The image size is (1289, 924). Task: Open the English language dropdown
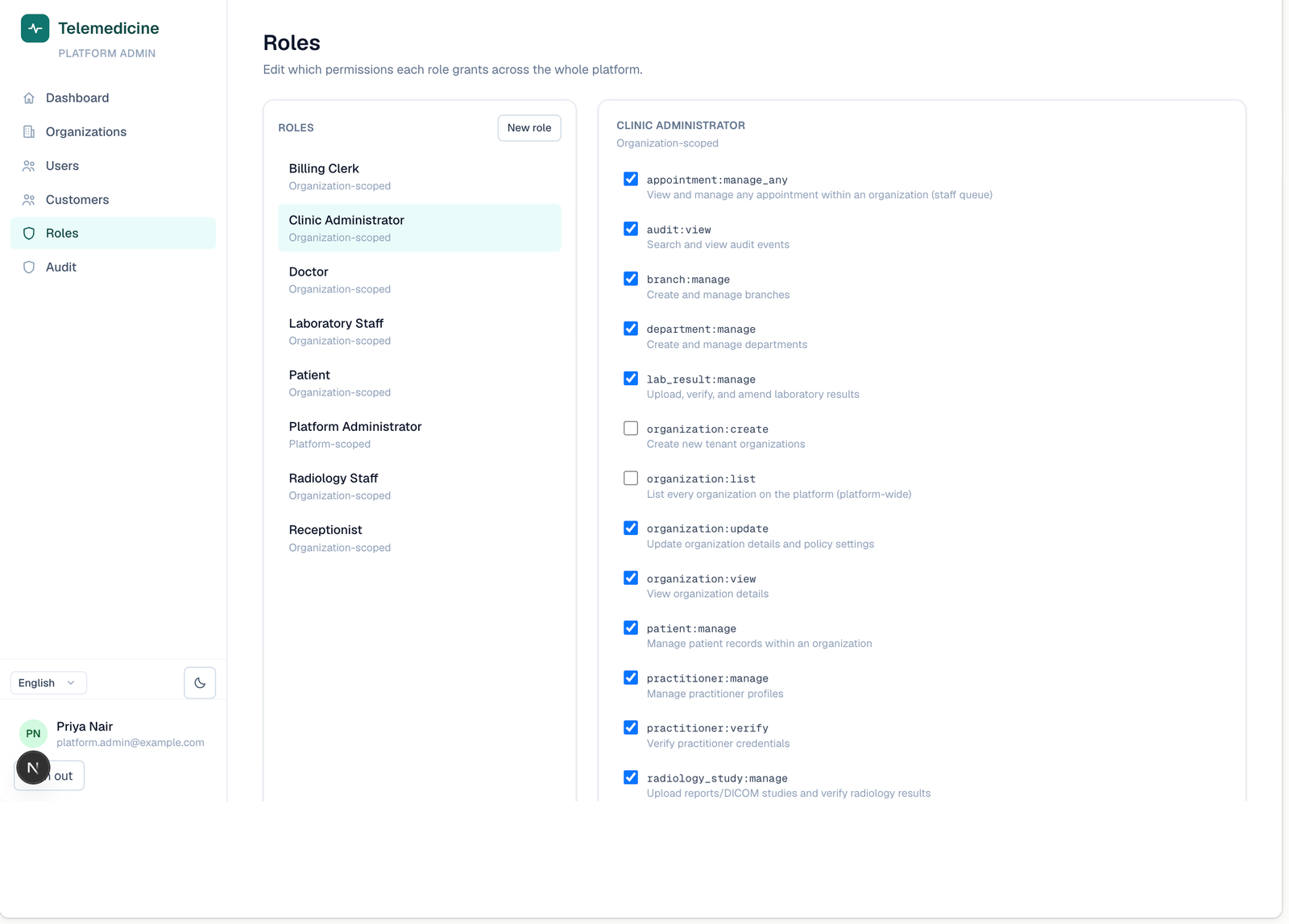tap(48, 683)
